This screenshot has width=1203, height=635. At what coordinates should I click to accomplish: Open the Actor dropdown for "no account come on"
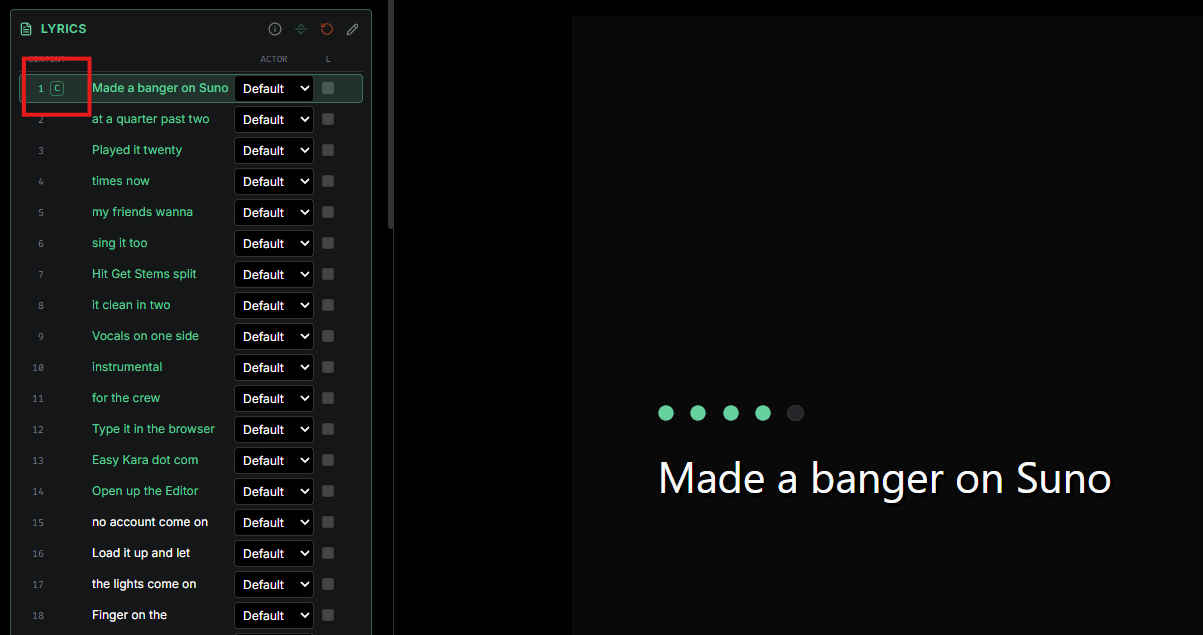[274, 522]
